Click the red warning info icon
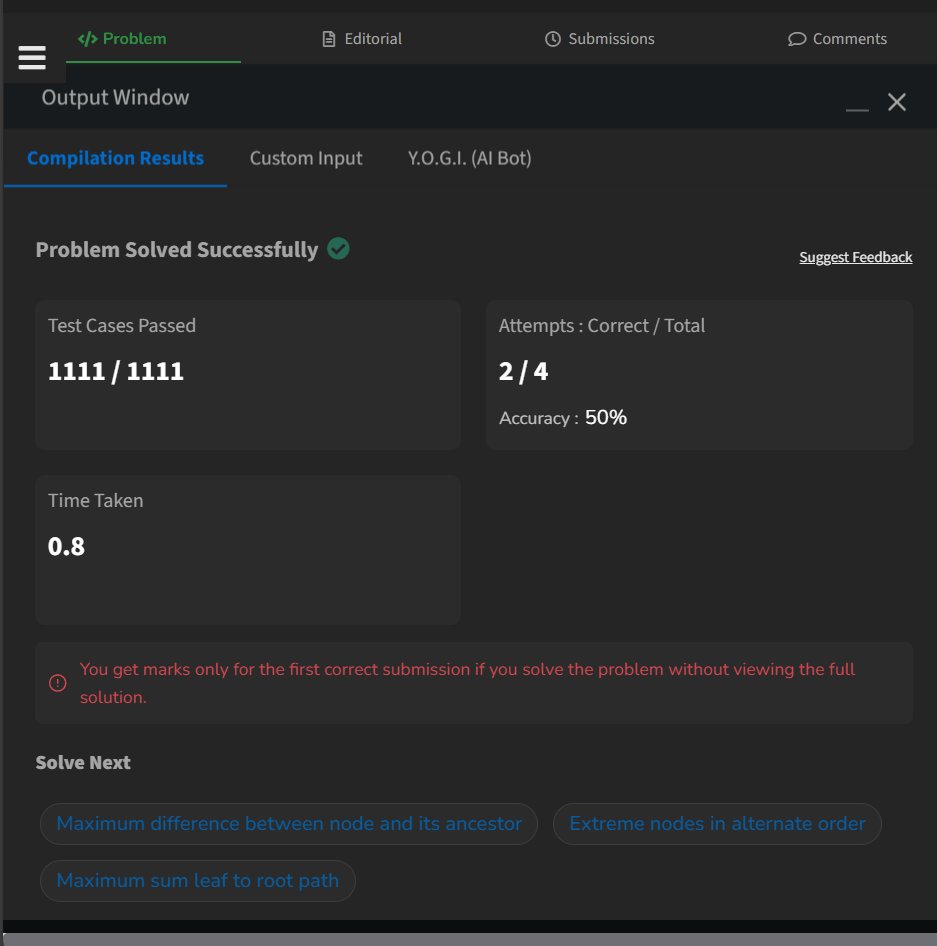Viewport: 937px width, 946px height. tap(57, 683)
